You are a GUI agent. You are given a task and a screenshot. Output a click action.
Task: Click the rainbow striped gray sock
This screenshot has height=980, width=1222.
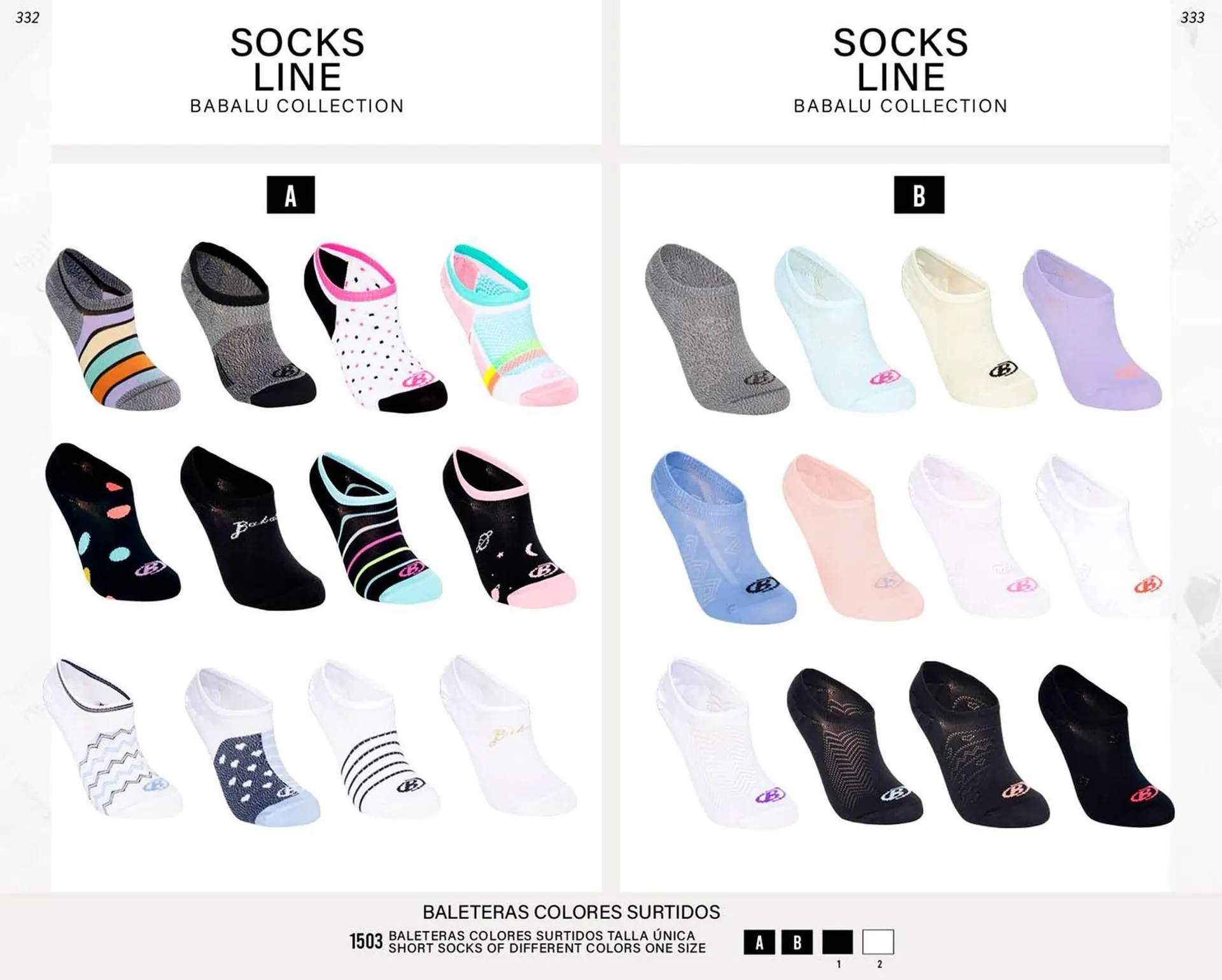112,328
